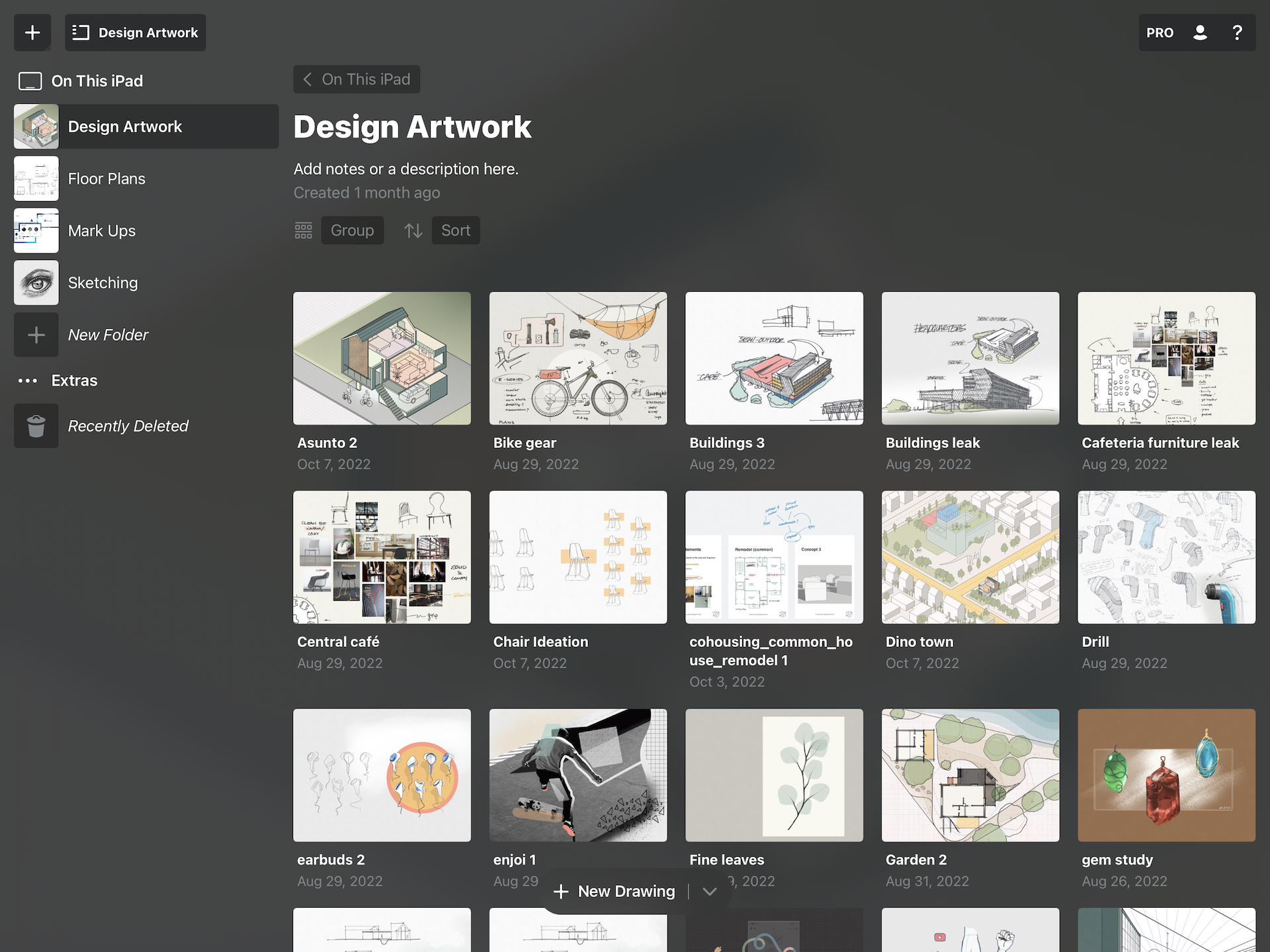Click the description notes text field
1270x952 pixels.
click(x=406, y=169)
